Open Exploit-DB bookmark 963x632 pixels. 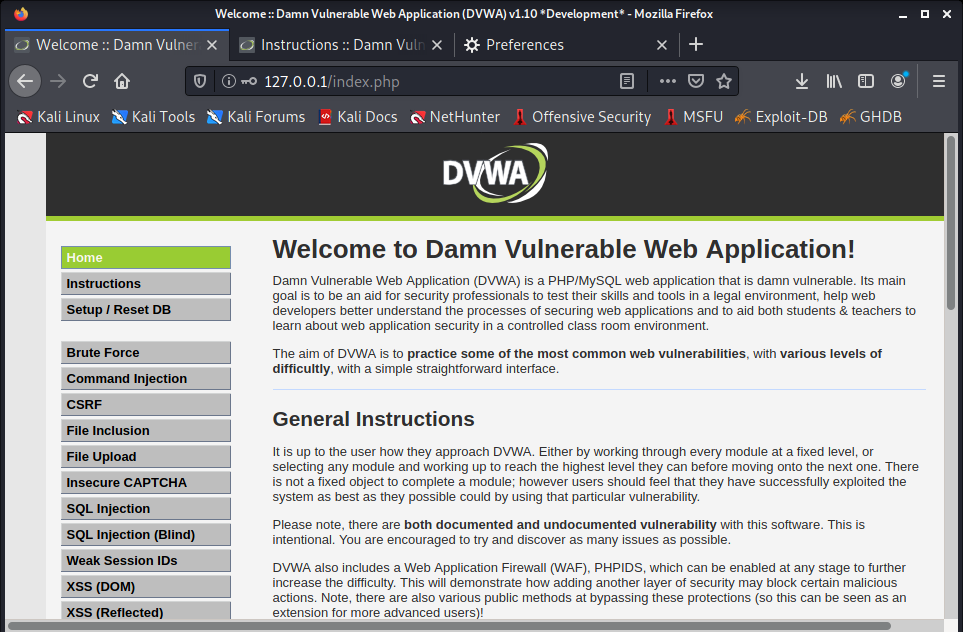pyautogui.click(x=781, y=117)
